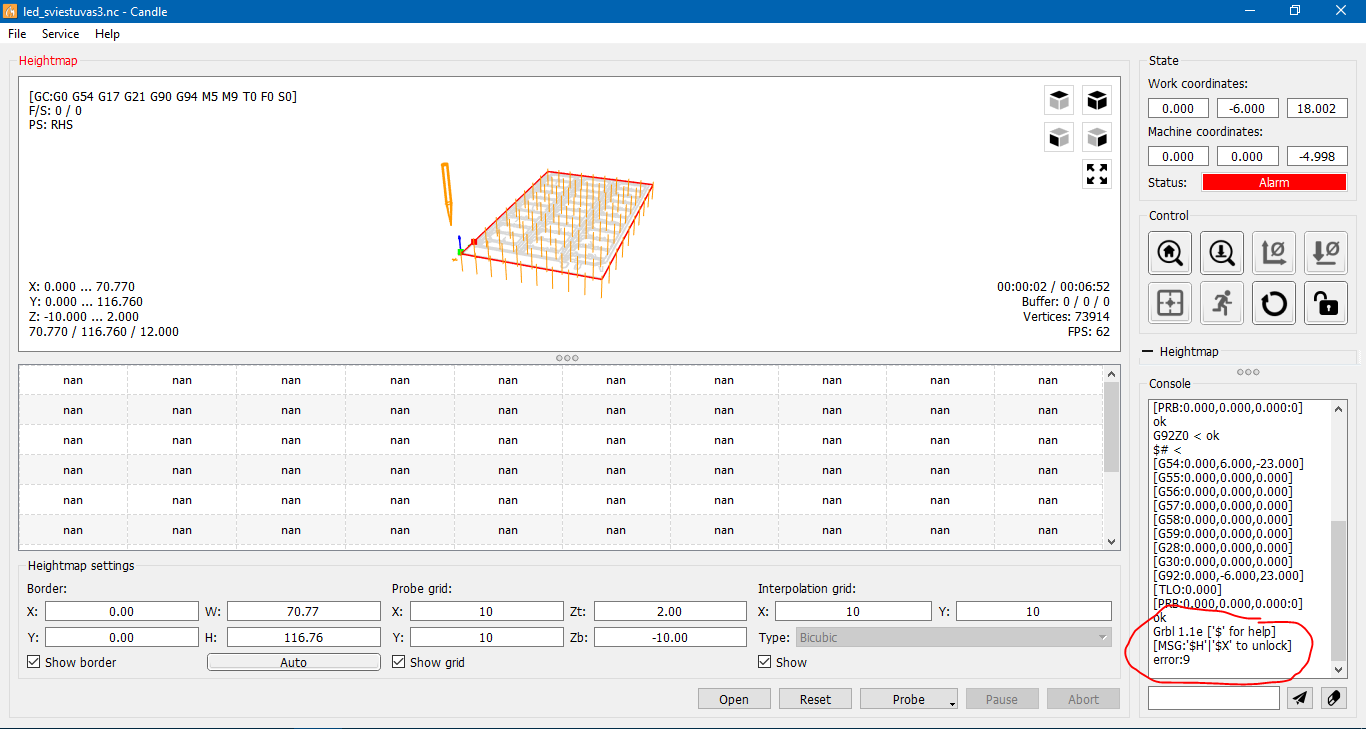Uncheck the Show border checkbox
Viewport: 1366px width, 729px height.
(x=35, y=662)
